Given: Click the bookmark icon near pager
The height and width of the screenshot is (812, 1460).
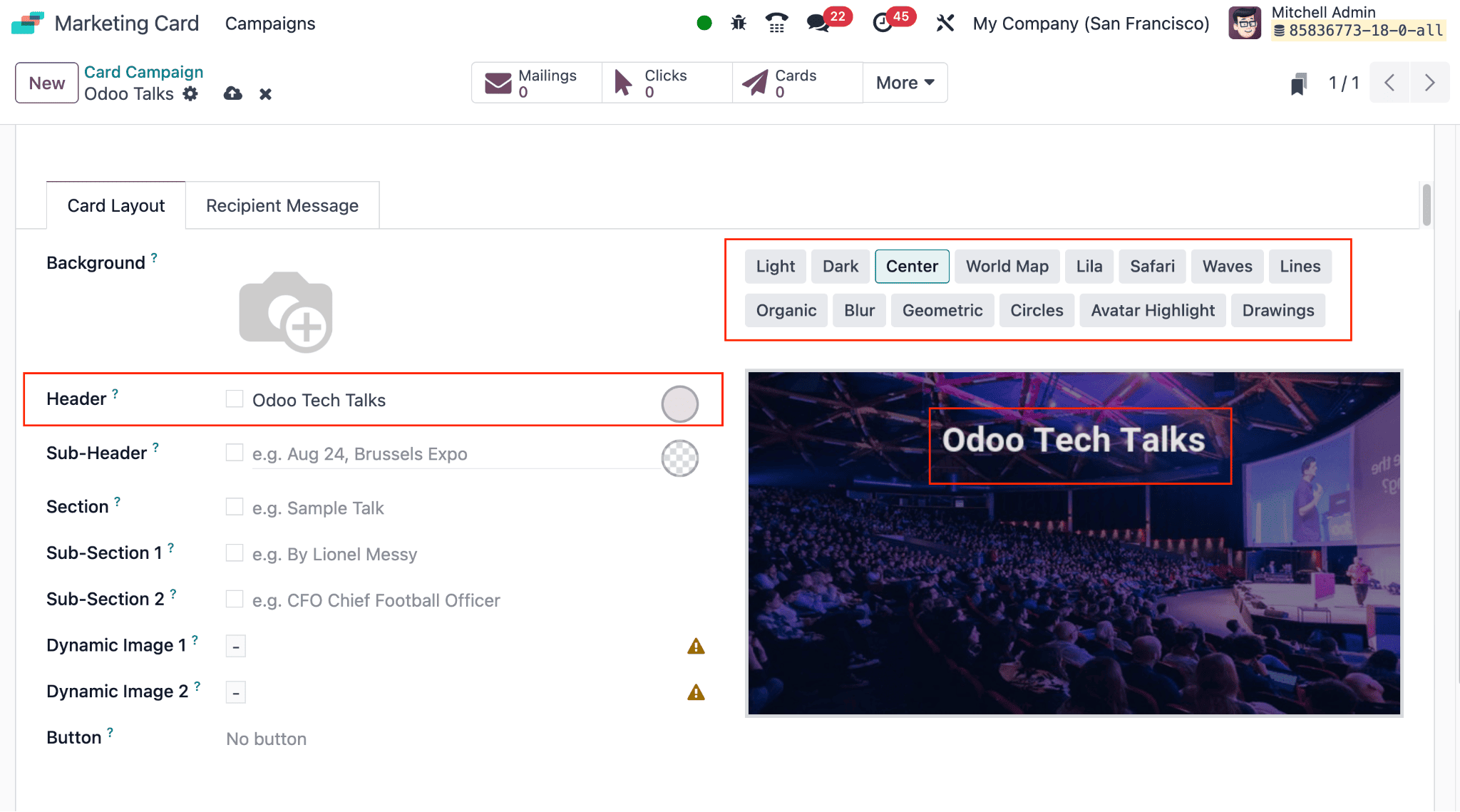Looking at the screenshot, I should tap(1299, 83).
